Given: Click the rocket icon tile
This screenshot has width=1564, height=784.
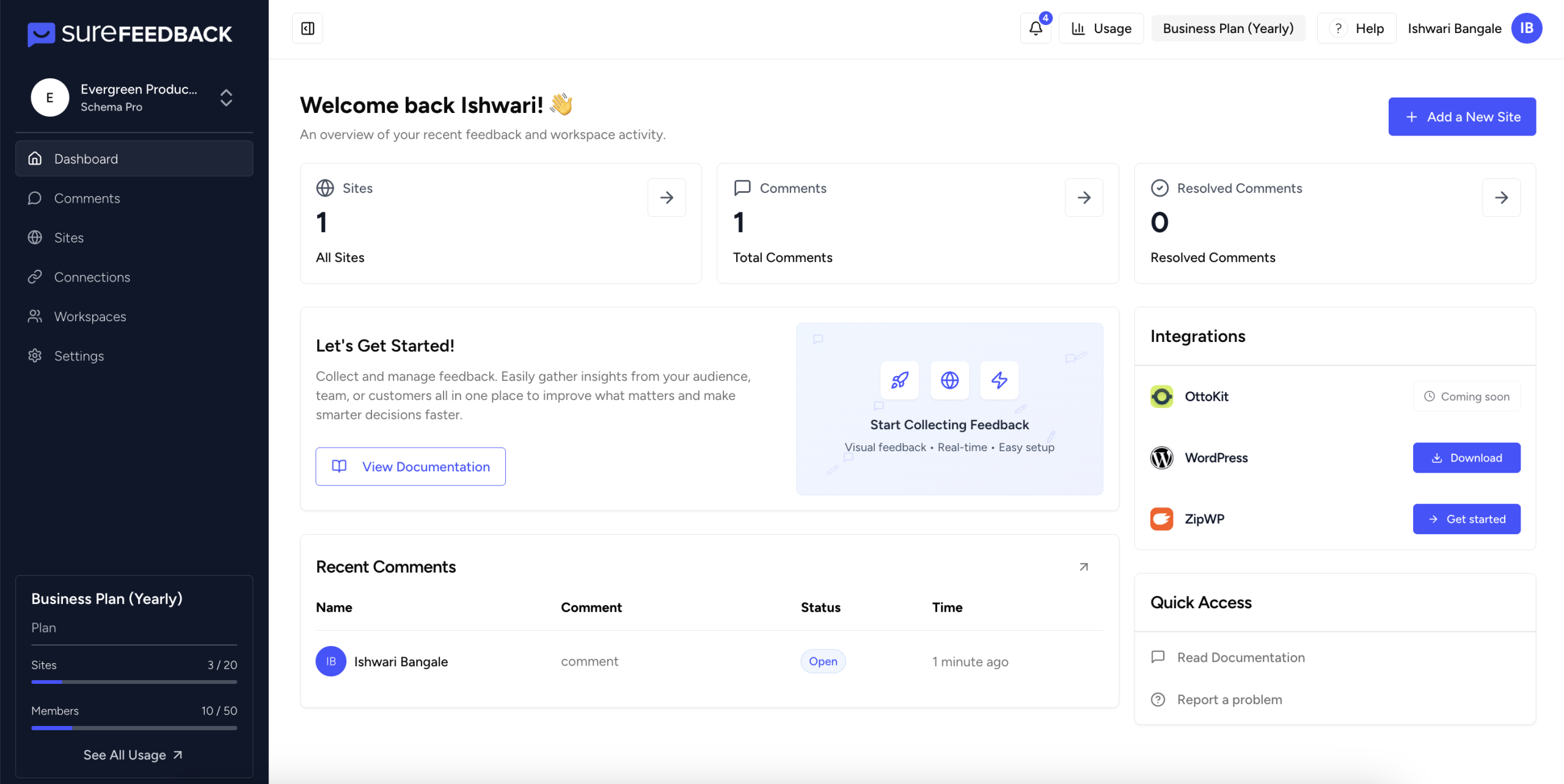Looking at the screenshot, I should tap(899, 380).
